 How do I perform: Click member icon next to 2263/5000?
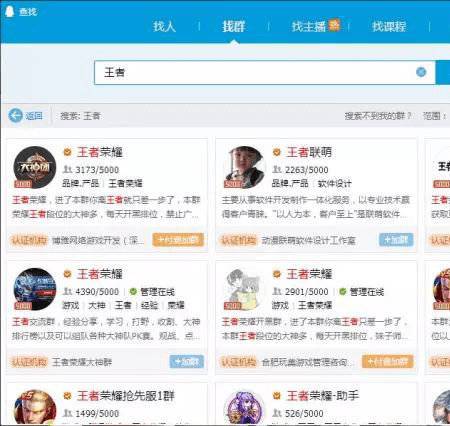pyautogui.click(x=277, y=169)
